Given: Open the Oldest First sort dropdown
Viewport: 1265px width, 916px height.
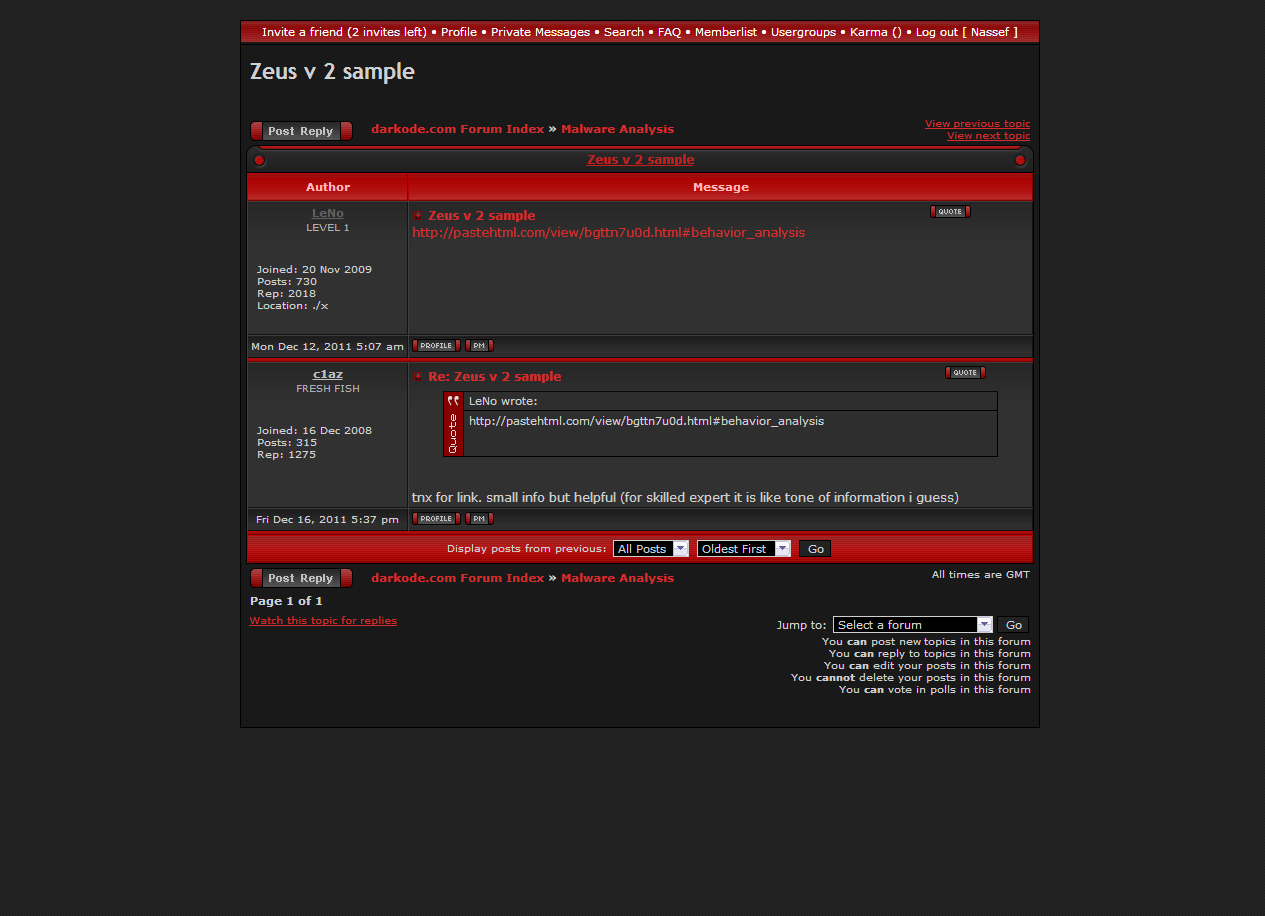Looking at the screenshot, I should click(x=743, y=549).
